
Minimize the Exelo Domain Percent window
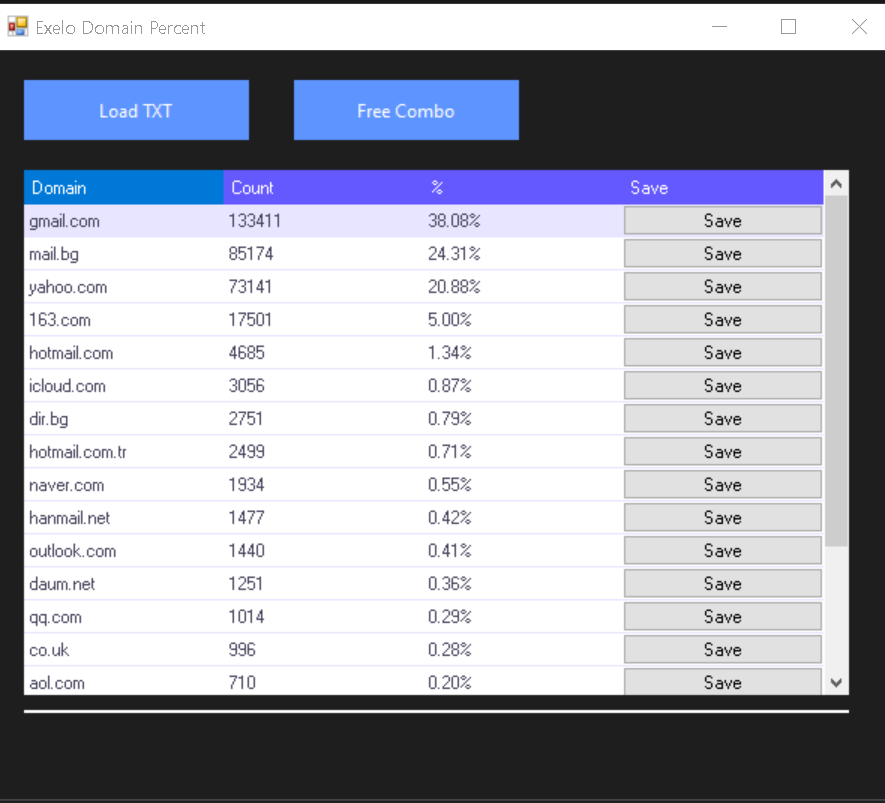pyautogui.click(x=720, y=27)
